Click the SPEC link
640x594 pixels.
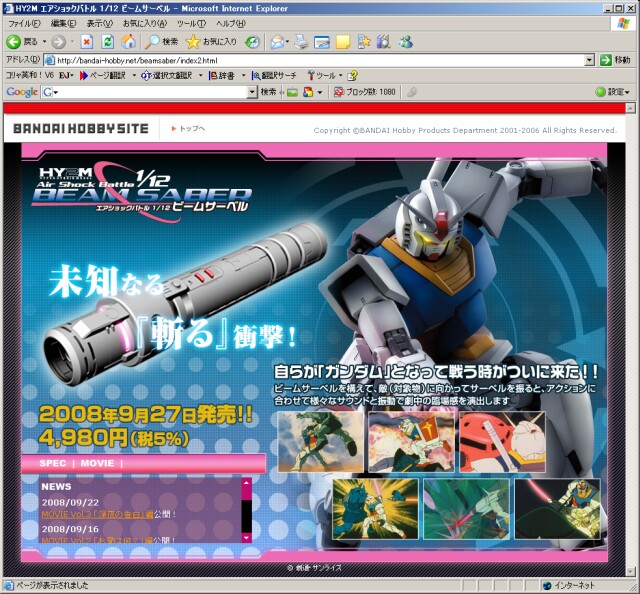click(53, 463)
